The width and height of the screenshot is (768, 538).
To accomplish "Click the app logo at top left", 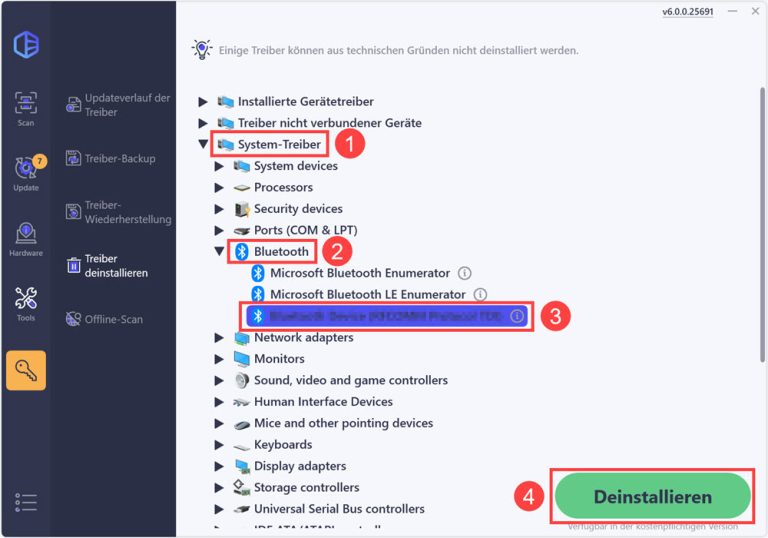I will [x=25, y=44].
